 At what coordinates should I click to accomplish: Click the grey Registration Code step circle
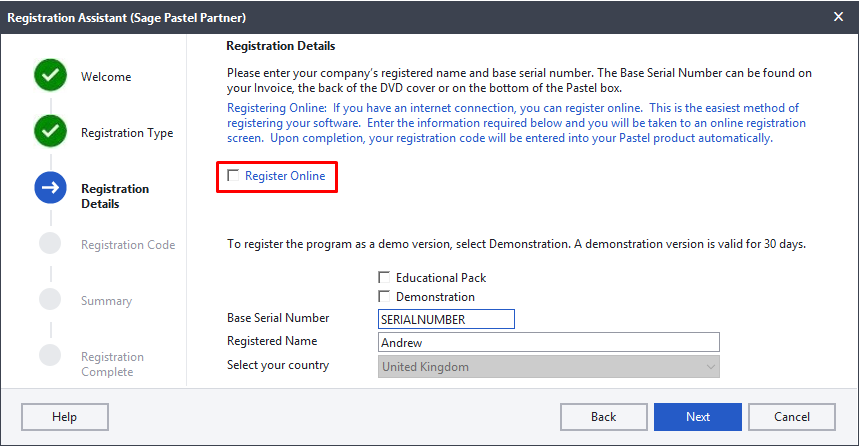pyautogui.click(x=50, y=244)
